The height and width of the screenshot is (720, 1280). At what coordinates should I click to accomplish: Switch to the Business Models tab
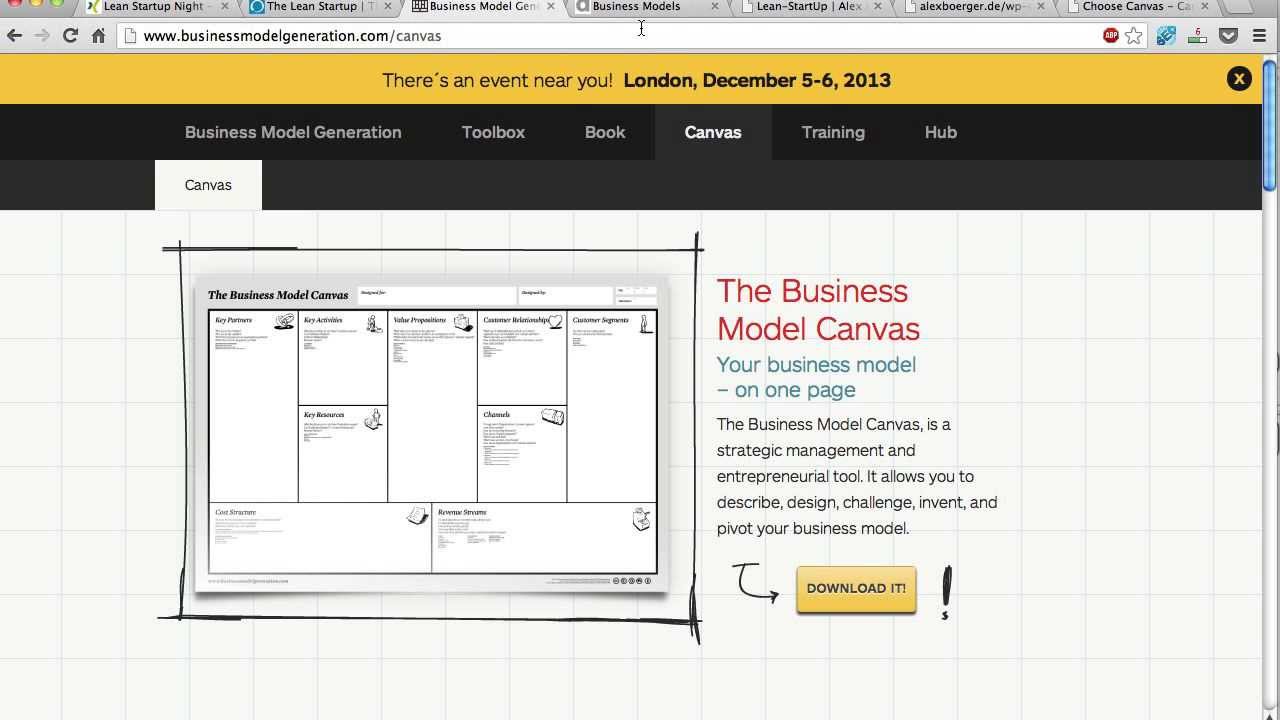(x=645, y=6)
